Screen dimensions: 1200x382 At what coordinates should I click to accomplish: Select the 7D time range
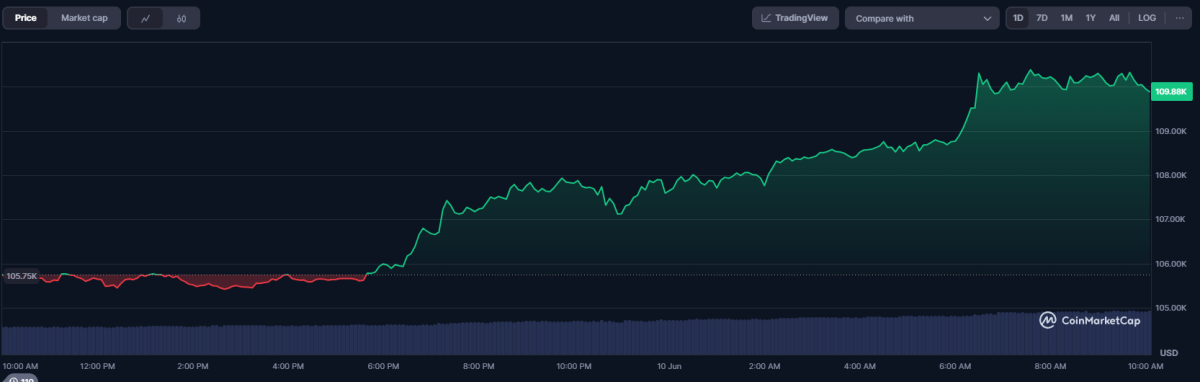coord(1042,18)
